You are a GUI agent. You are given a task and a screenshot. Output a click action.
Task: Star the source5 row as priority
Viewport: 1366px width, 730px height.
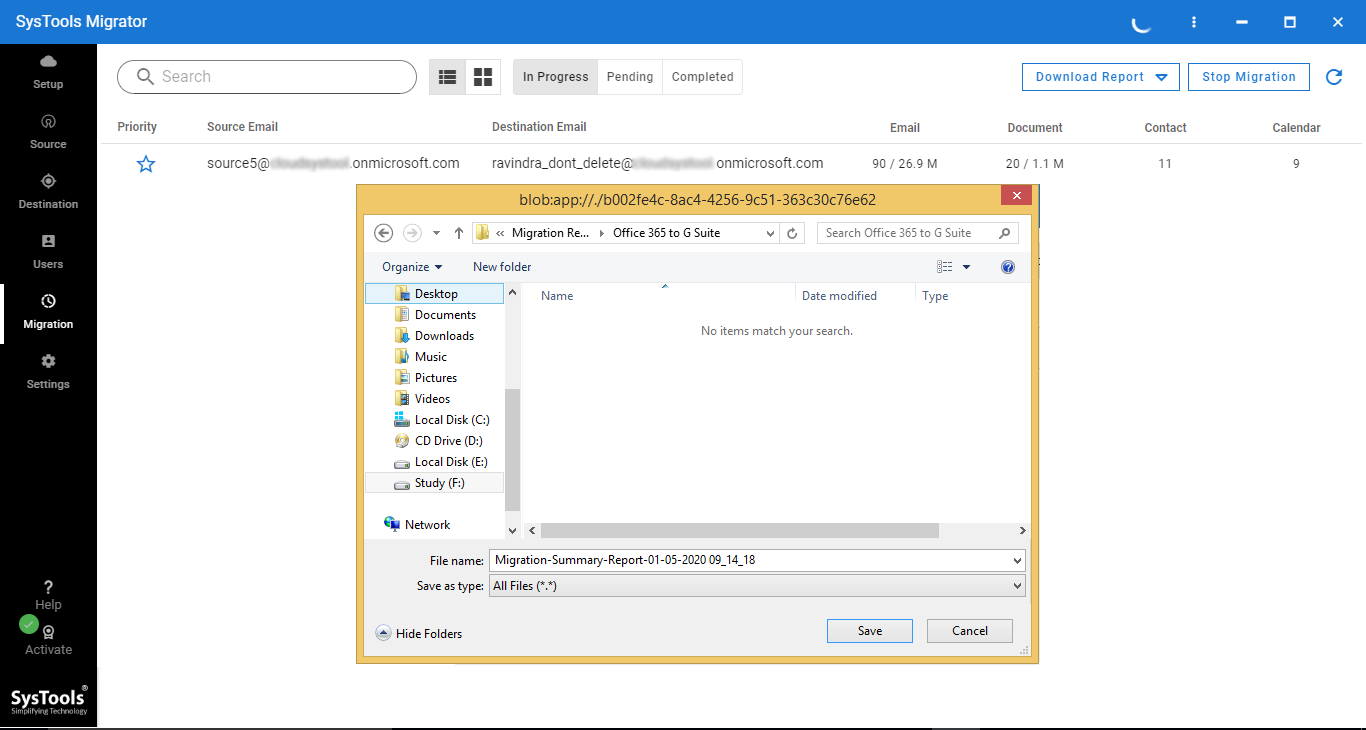pyautogui.click(x=146, y=164)
